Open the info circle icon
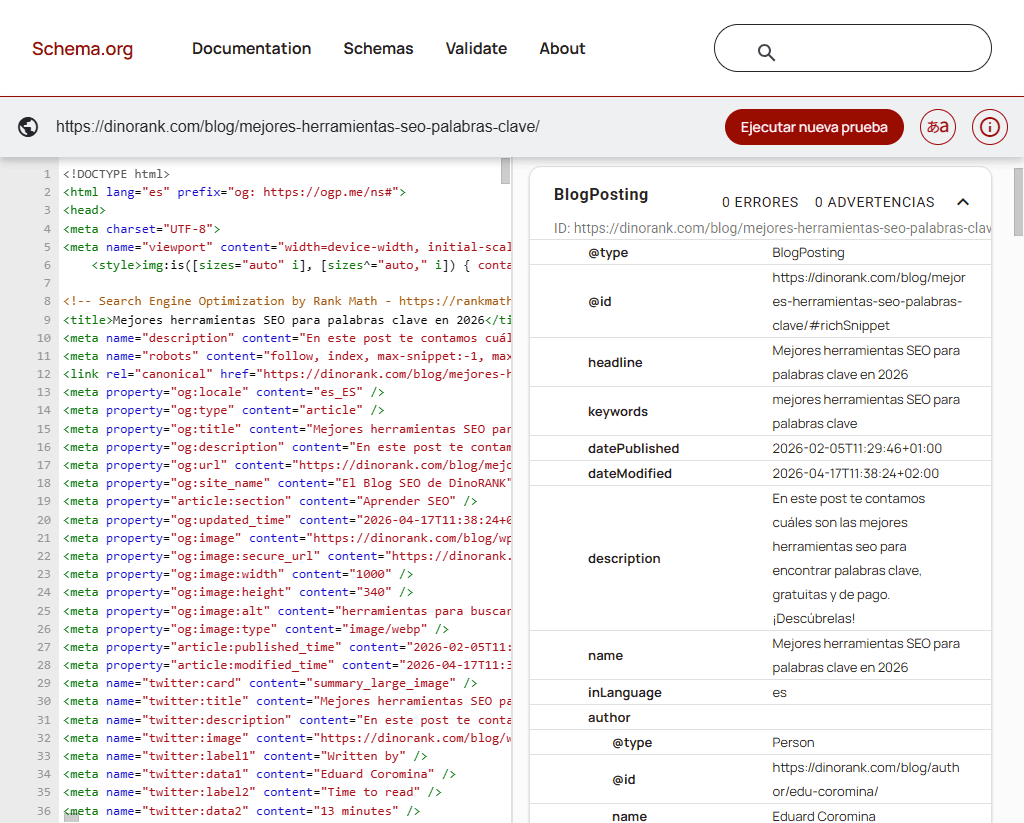Viewport: 1024px width, 823px height. coord(989,127)
